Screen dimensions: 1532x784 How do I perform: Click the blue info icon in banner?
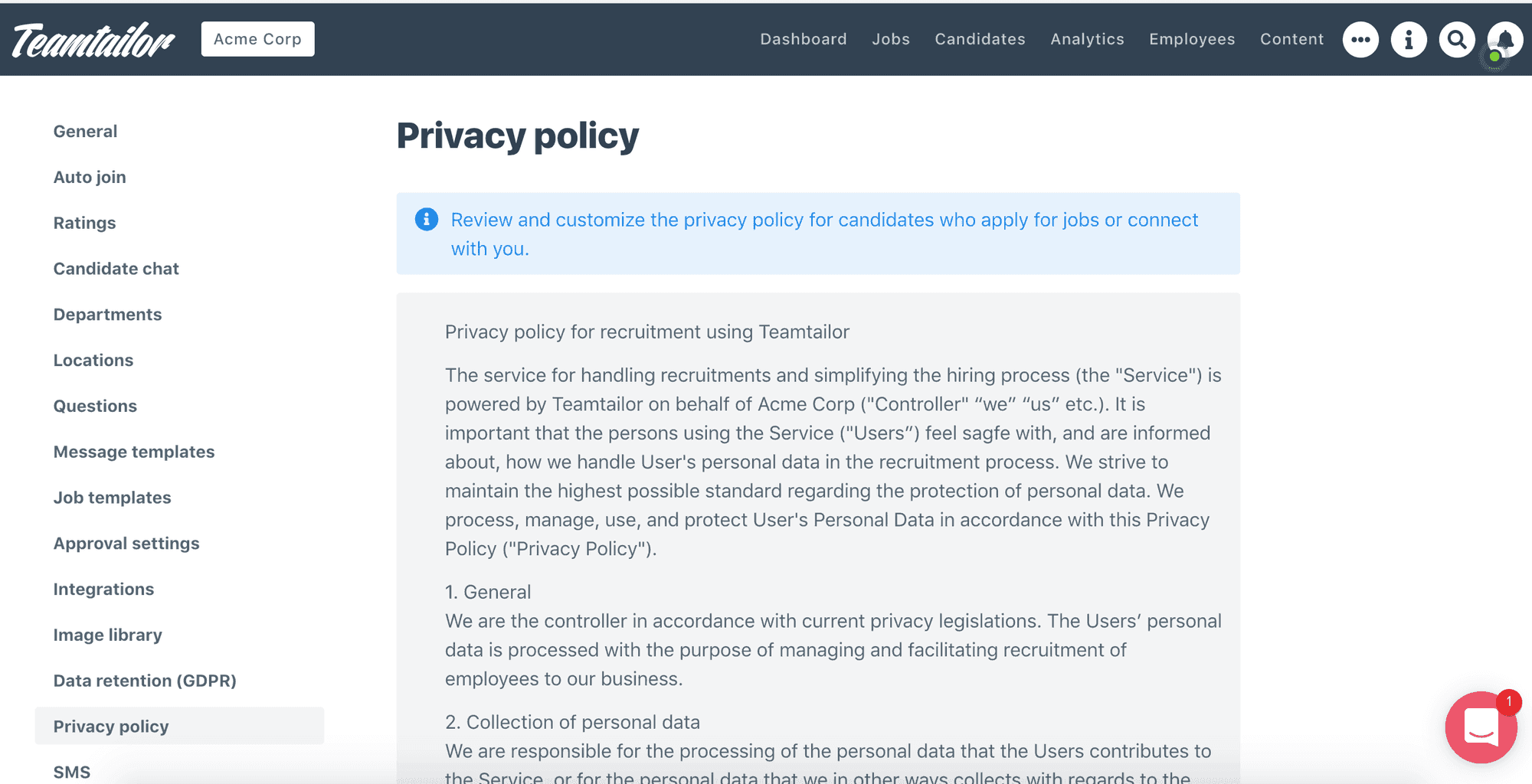point(427,220)
